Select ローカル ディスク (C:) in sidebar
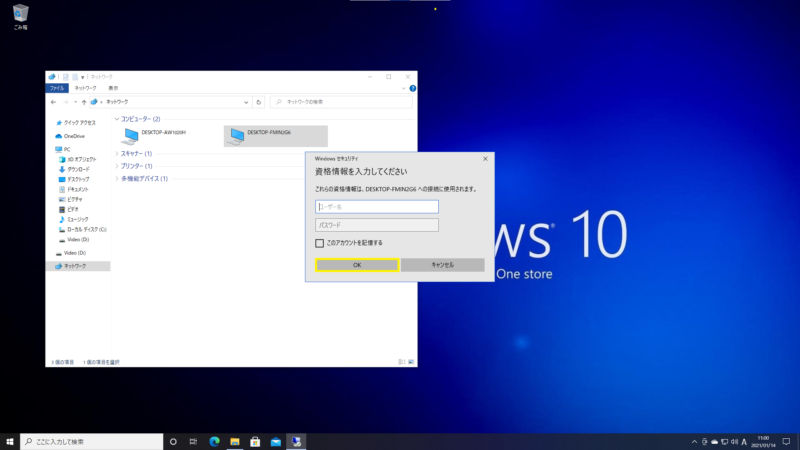This screenshot has height=450, width=800. pos(83,230)
